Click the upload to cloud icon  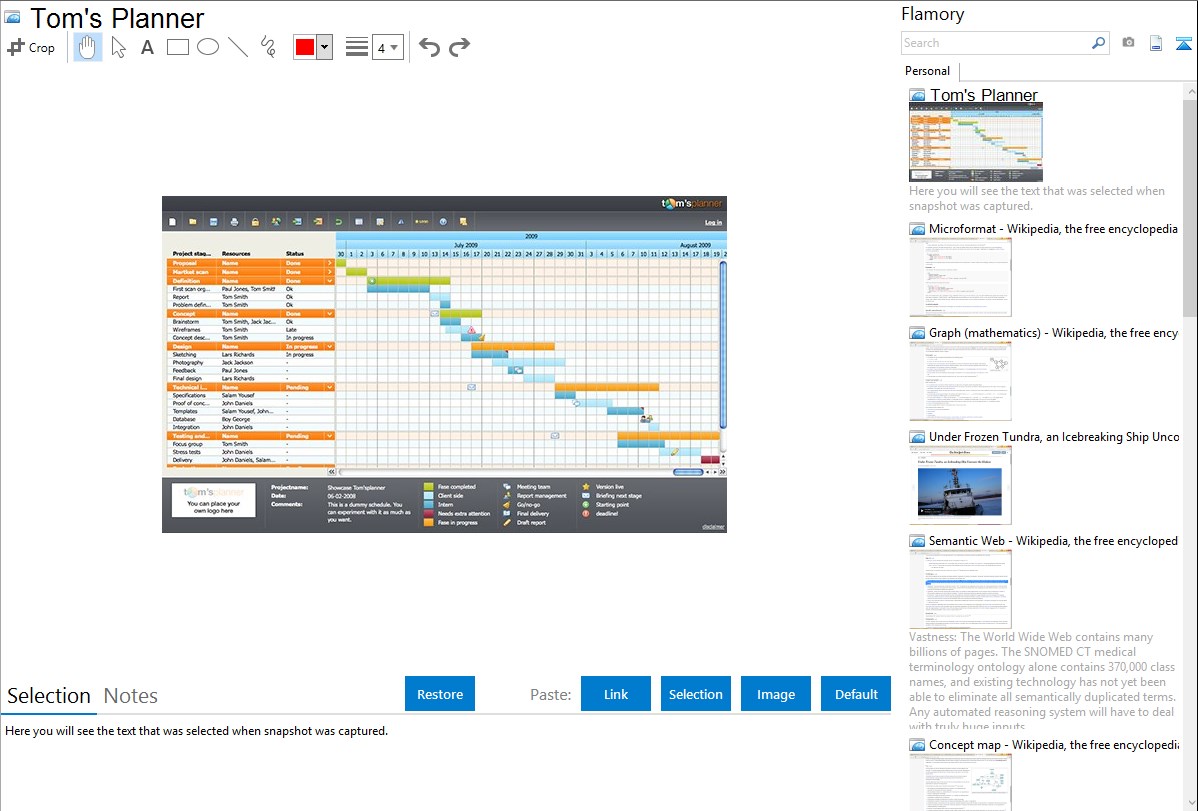(x=1183, y=44)
